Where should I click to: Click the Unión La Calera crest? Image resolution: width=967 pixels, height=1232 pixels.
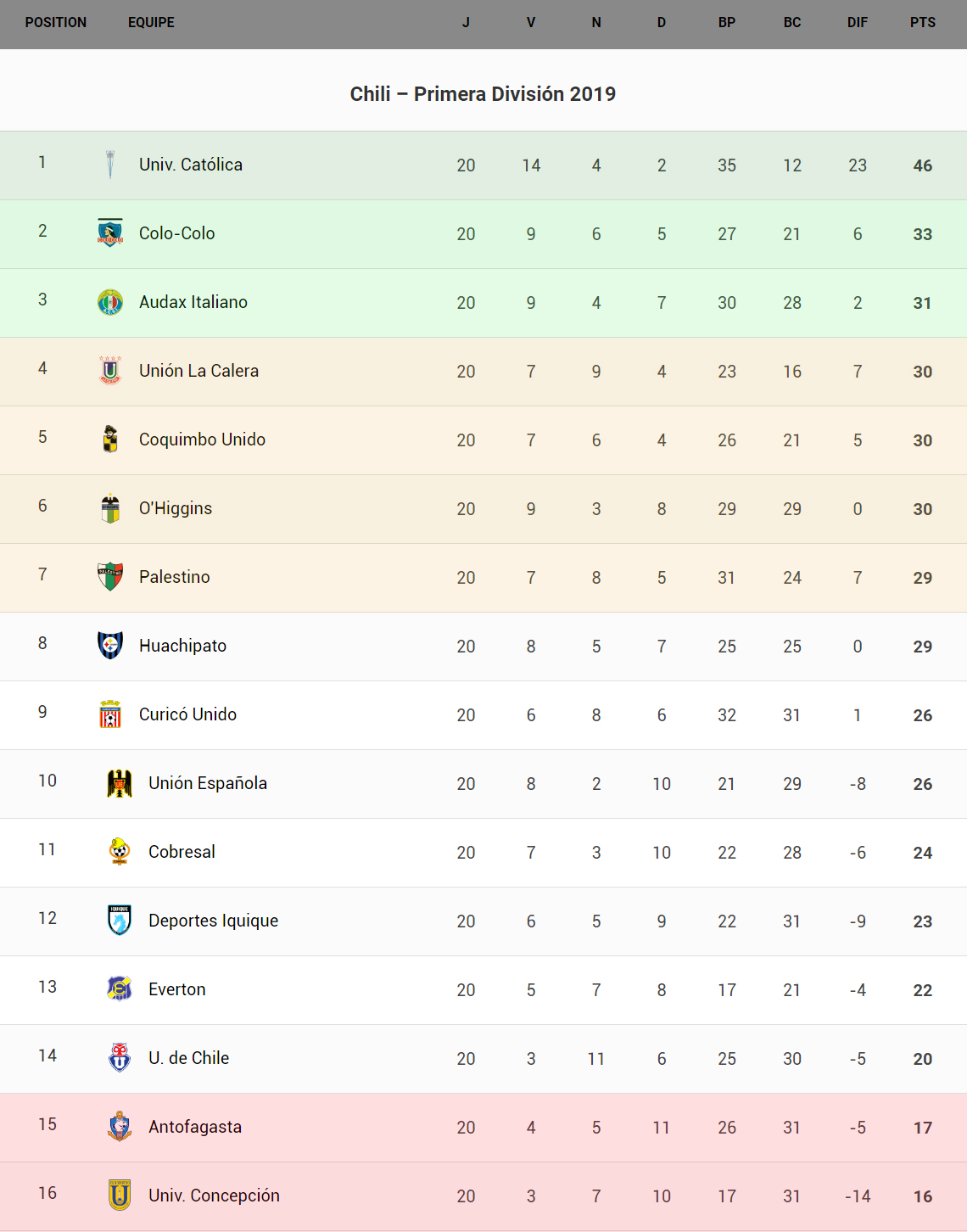110,371
